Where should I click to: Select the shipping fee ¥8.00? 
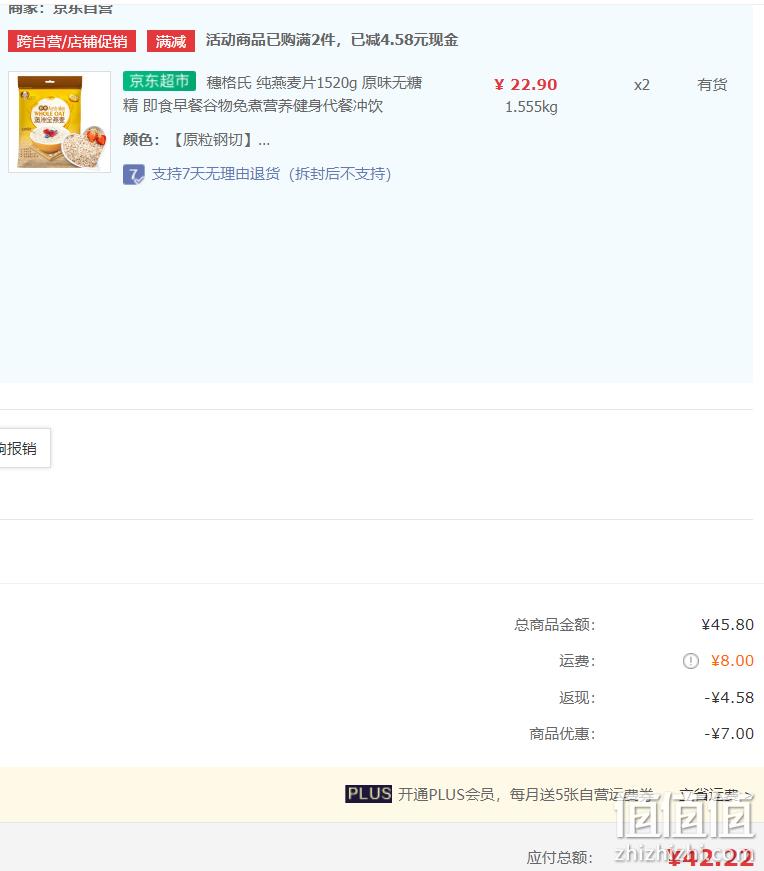(732, 660)
